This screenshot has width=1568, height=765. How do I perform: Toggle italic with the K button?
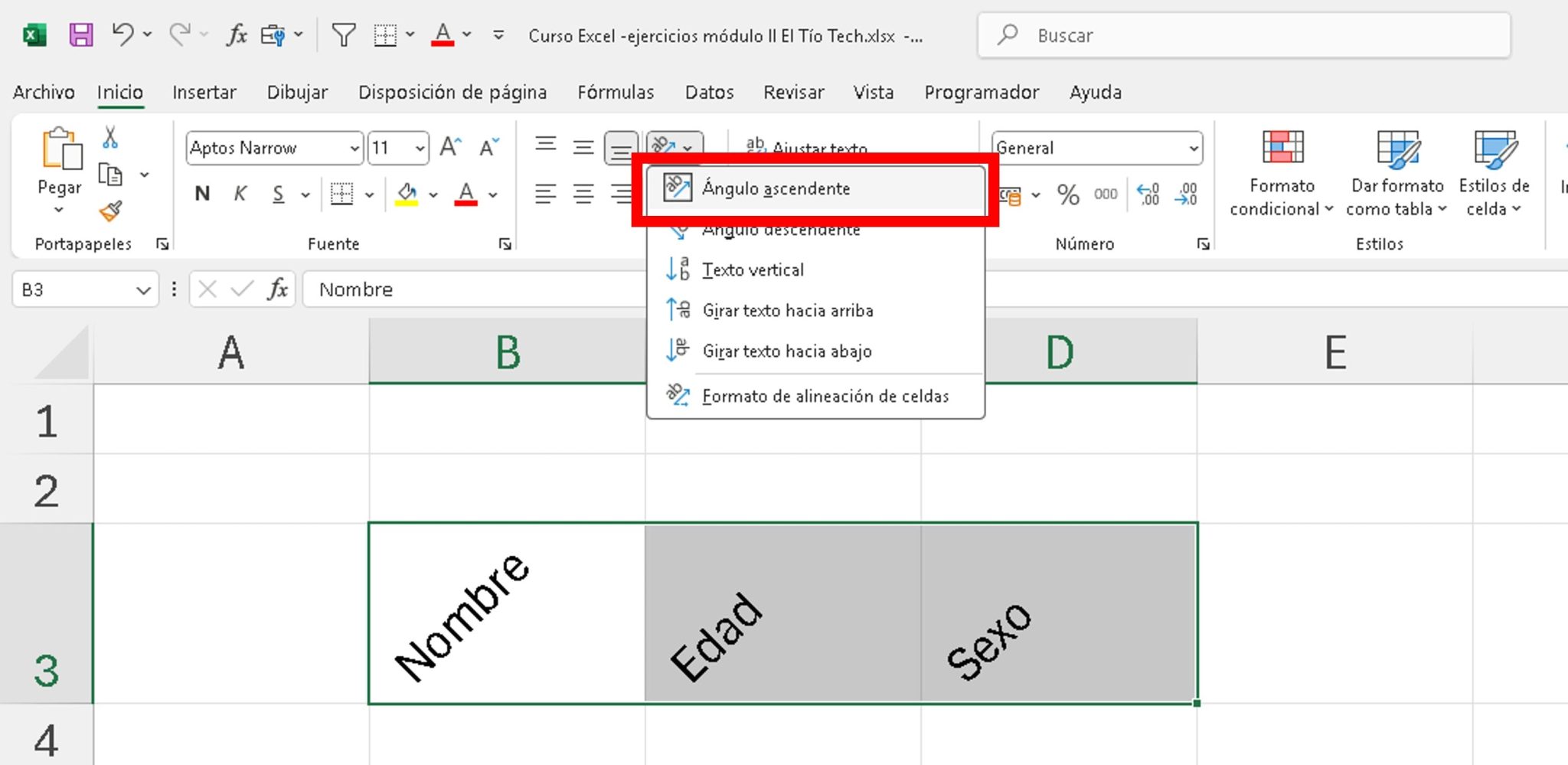(x=240, y=194)
